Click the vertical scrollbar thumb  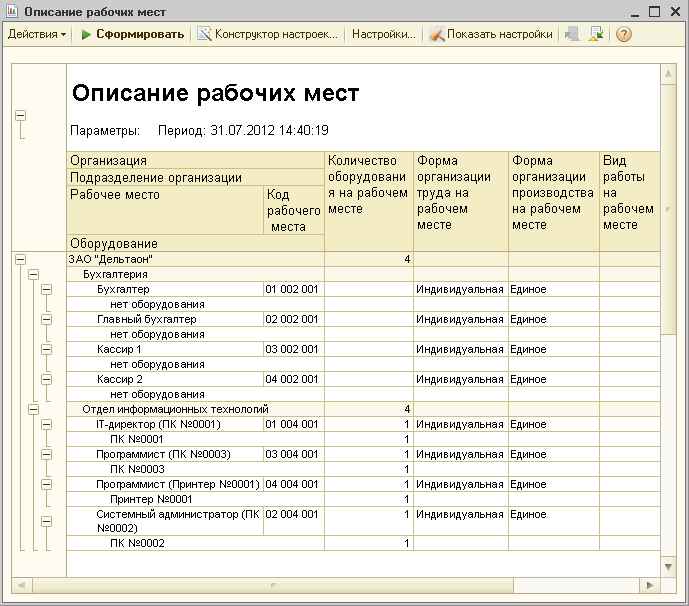(x=668, y=209)
